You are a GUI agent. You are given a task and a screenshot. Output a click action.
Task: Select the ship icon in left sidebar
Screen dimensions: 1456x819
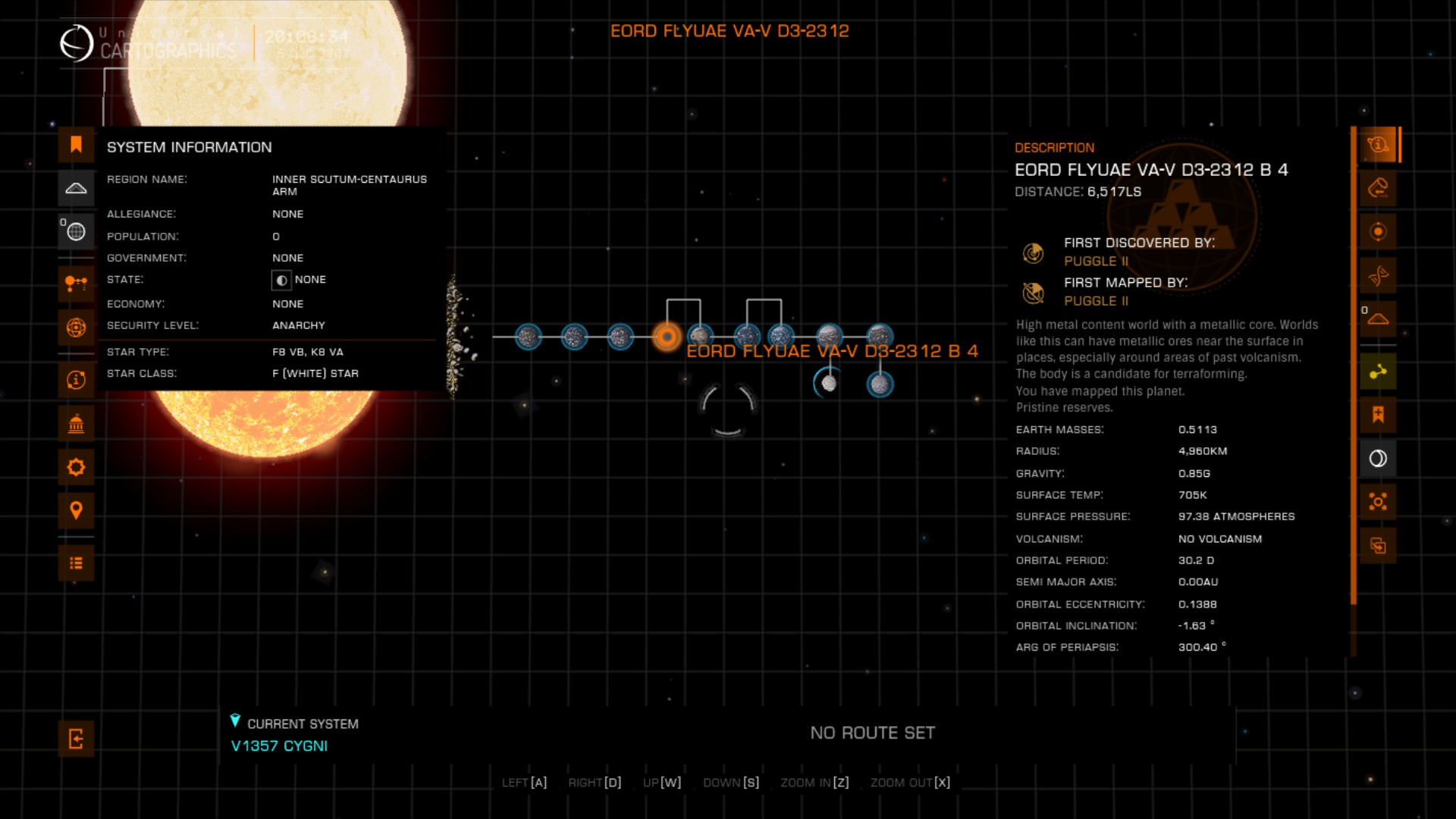coord(76,188)
